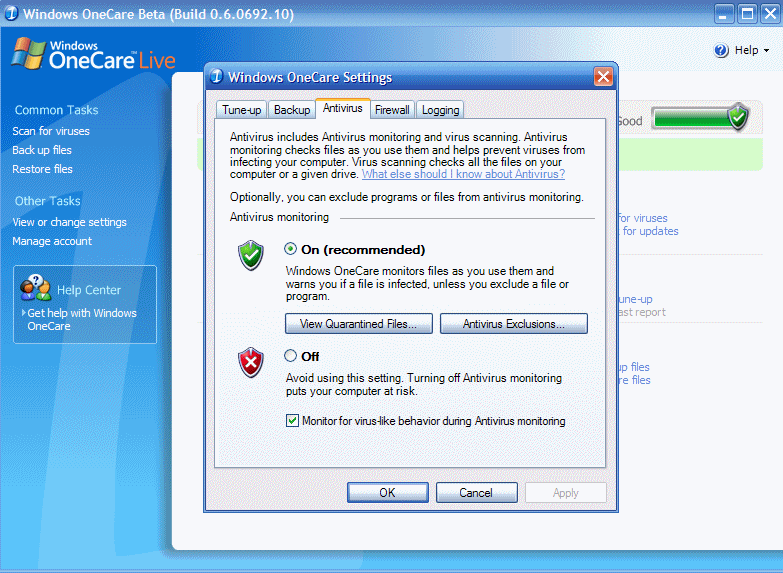Click the 'Antivirus monitoring' section label
Image resolution: width=783 pixels, height=573 pixels.
click(x=279, y=217)
